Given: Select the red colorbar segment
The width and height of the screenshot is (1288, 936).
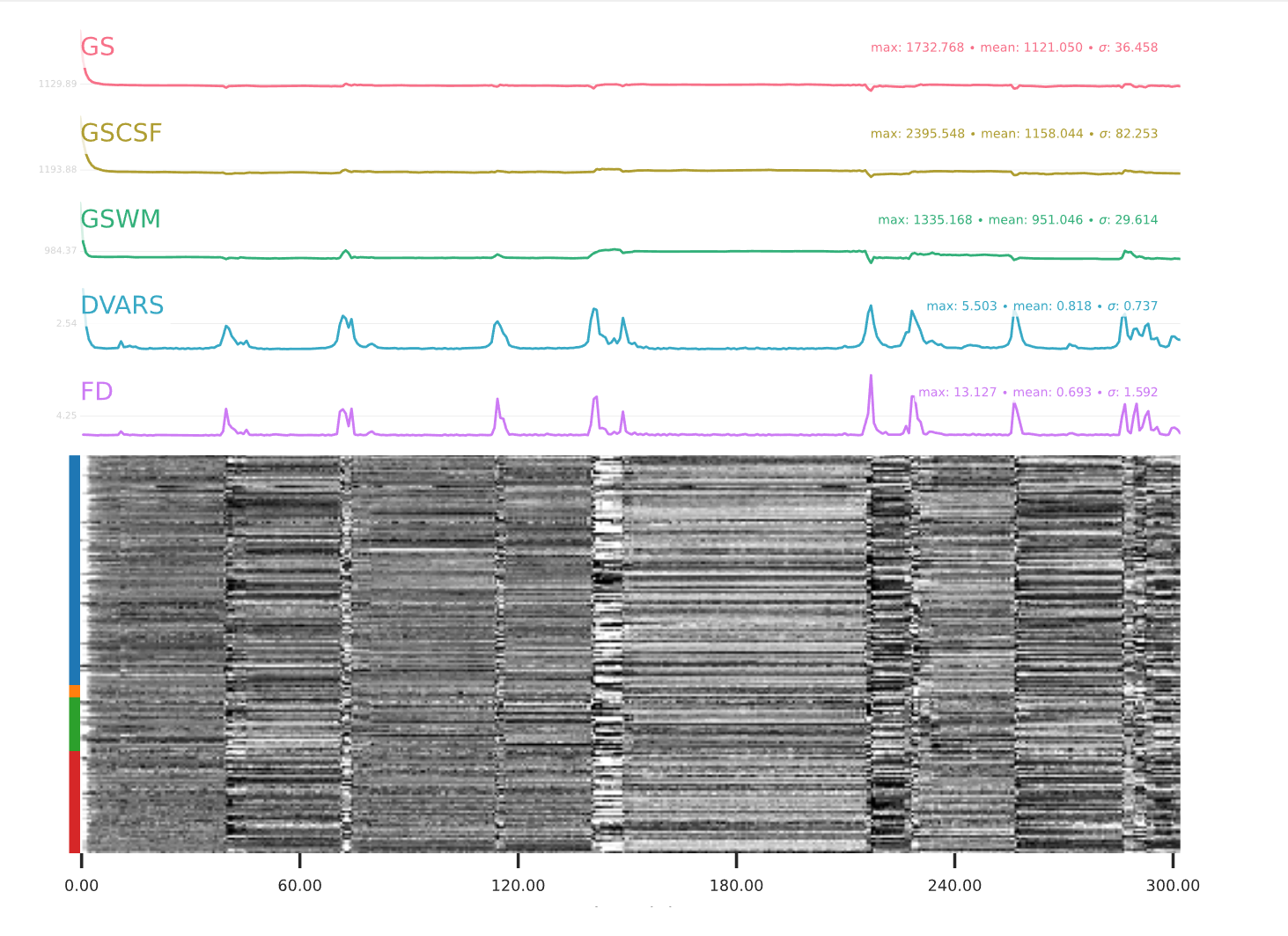Looking at the screenshot, I should coord(75,801).
